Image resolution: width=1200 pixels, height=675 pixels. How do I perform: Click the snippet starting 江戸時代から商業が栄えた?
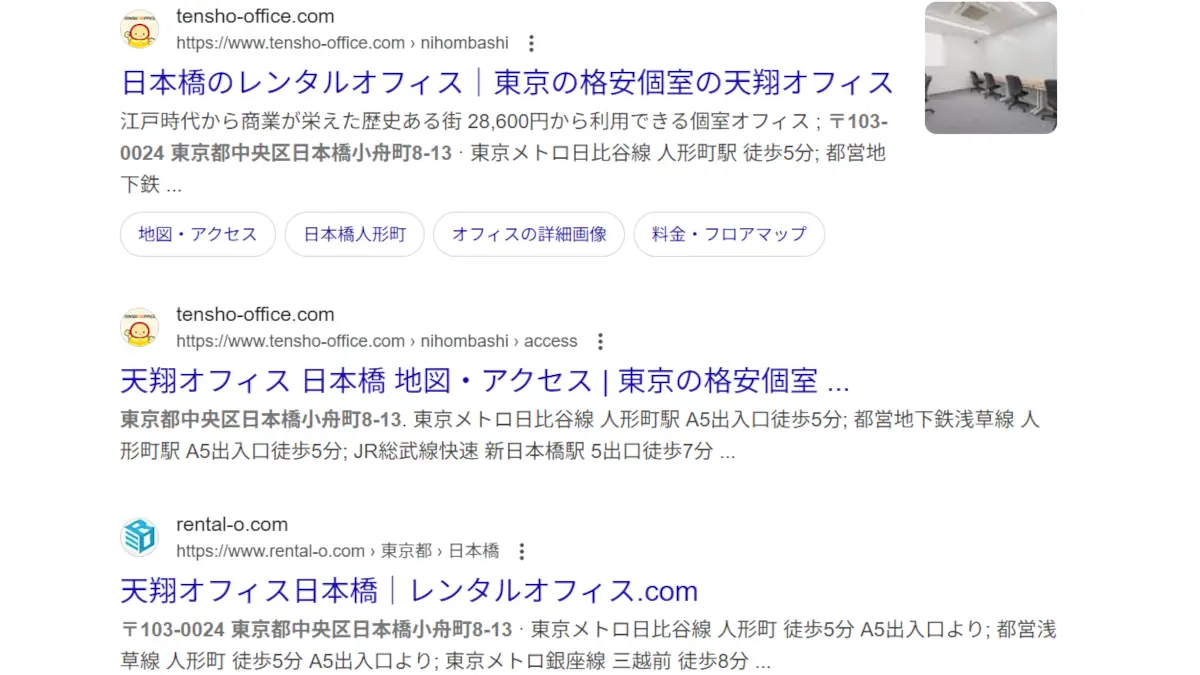pyautogui.click(x=504, y=153)
